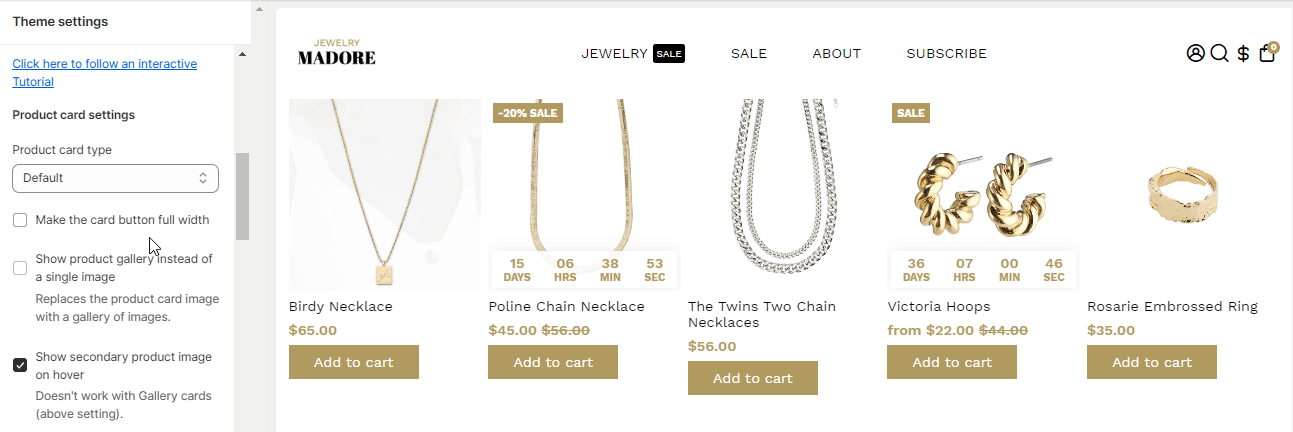The height and width of the screenshot is (432, 1293).
Task: Click the Madore Jewelry logo
Action: tap(337, 53)
